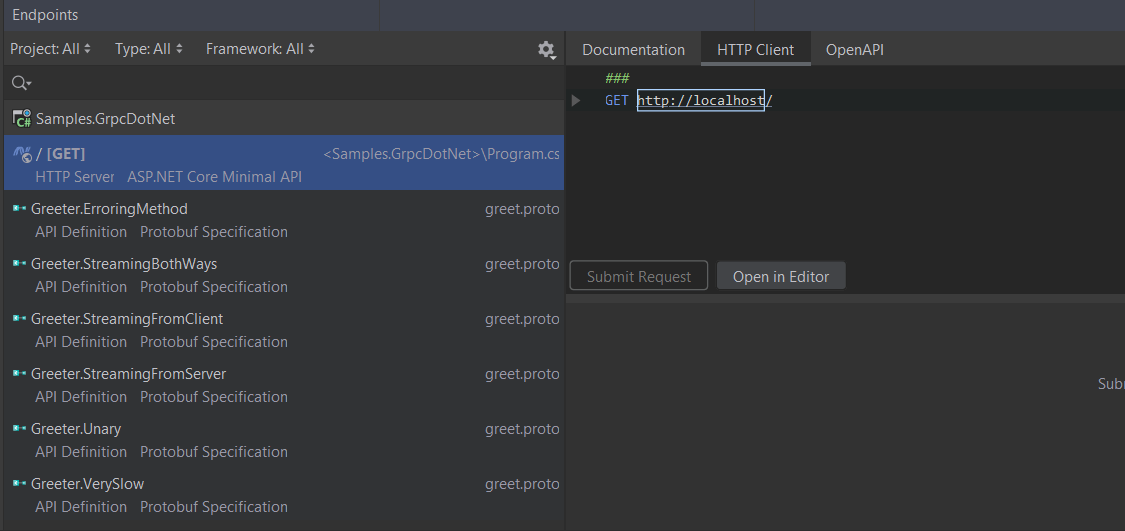Screen dimensions: 1125x531
Task: Click the Greeter.StreamingFromClient protobuf icon
Action: coord(19,319)
